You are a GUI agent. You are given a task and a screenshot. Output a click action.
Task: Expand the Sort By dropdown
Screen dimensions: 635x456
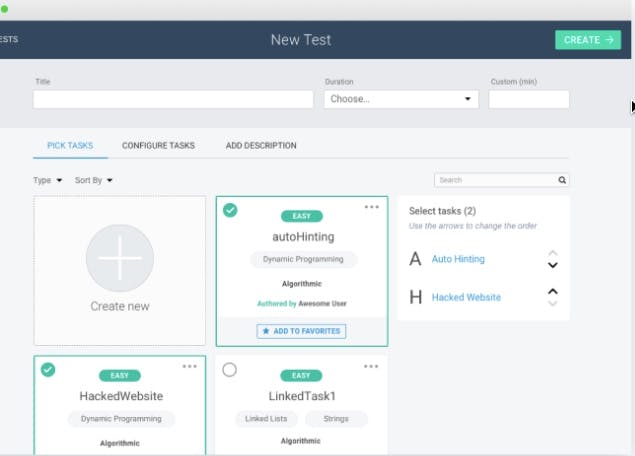[x=93, y=180]
